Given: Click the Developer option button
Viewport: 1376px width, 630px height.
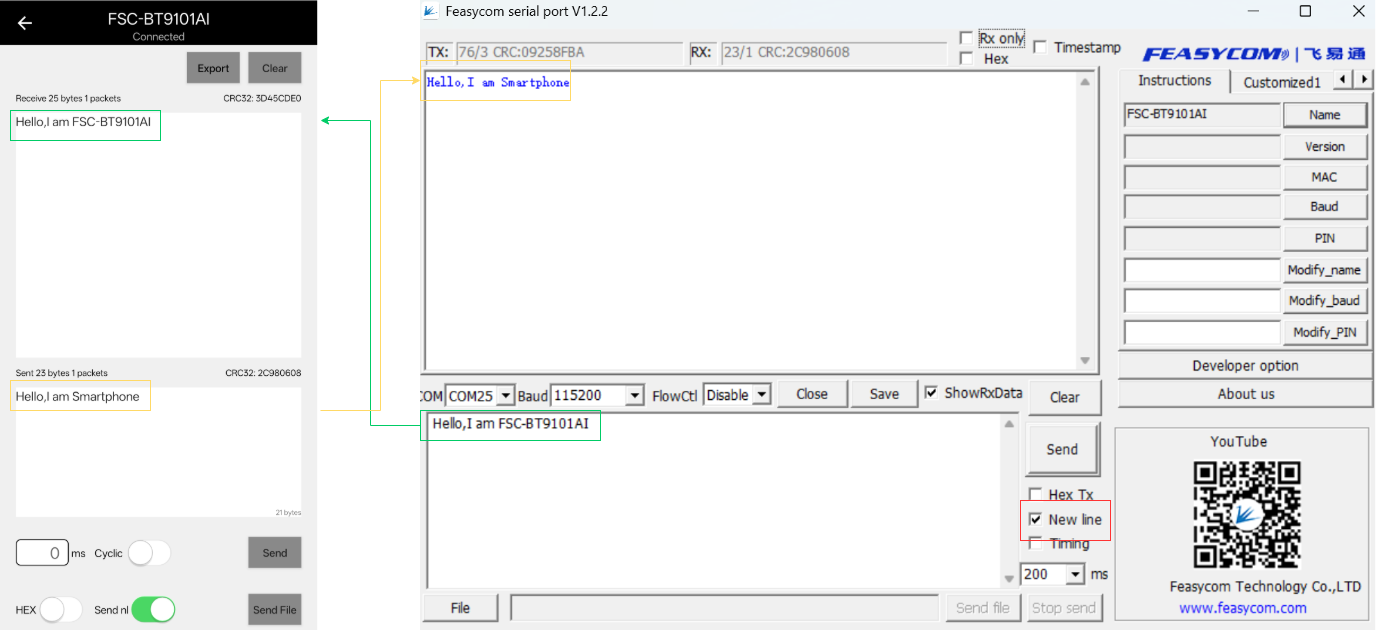Looking at the screenshot, I should 1244,365.
